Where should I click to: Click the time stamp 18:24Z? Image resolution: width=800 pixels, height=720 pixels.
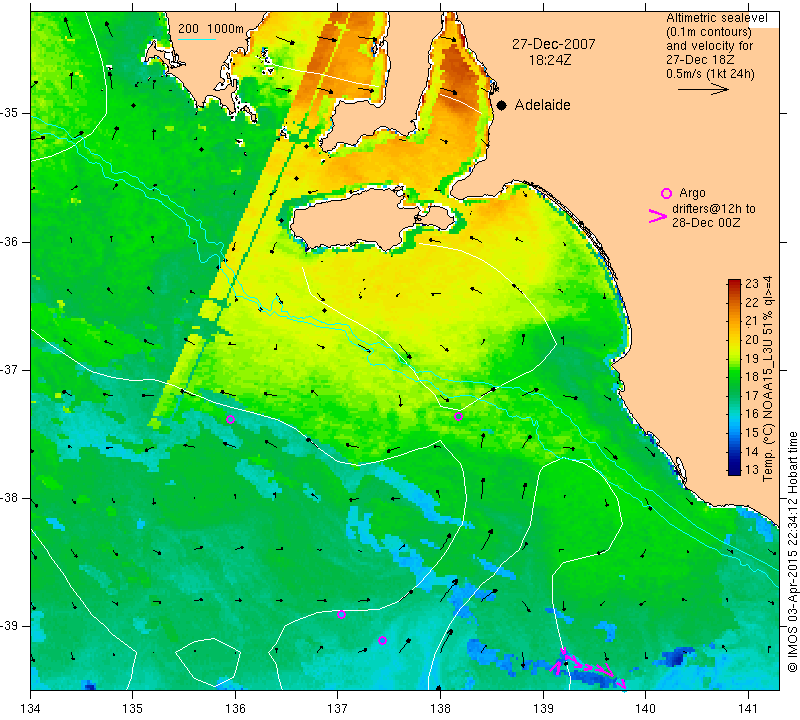click(x=549, y=60)
